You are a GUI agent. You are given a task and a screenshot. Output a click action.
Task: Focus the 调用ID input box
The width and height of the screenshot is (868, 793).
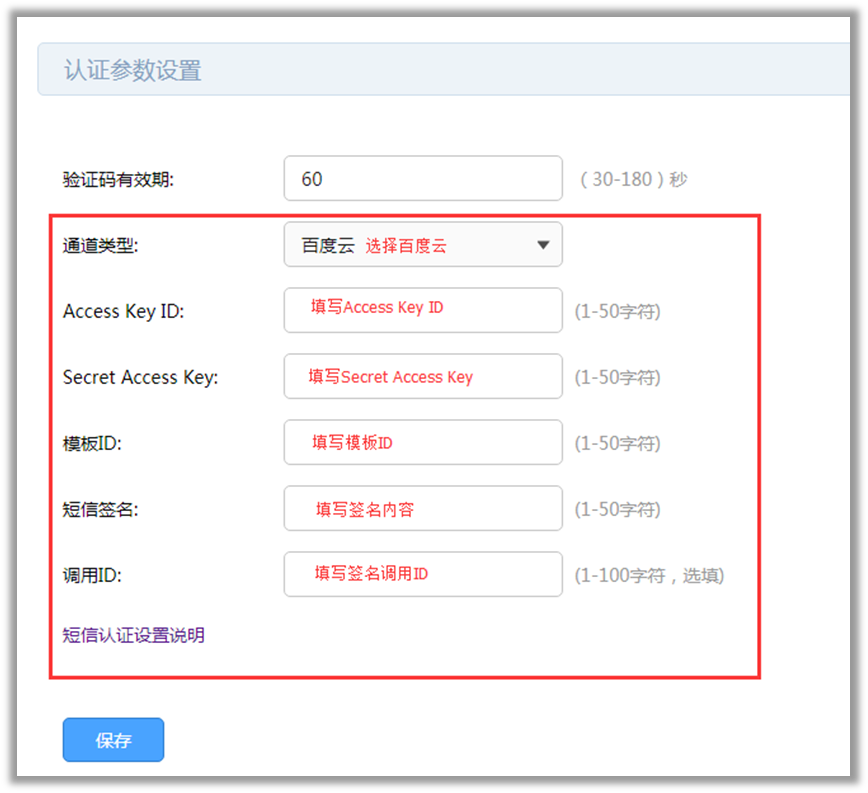422,574
